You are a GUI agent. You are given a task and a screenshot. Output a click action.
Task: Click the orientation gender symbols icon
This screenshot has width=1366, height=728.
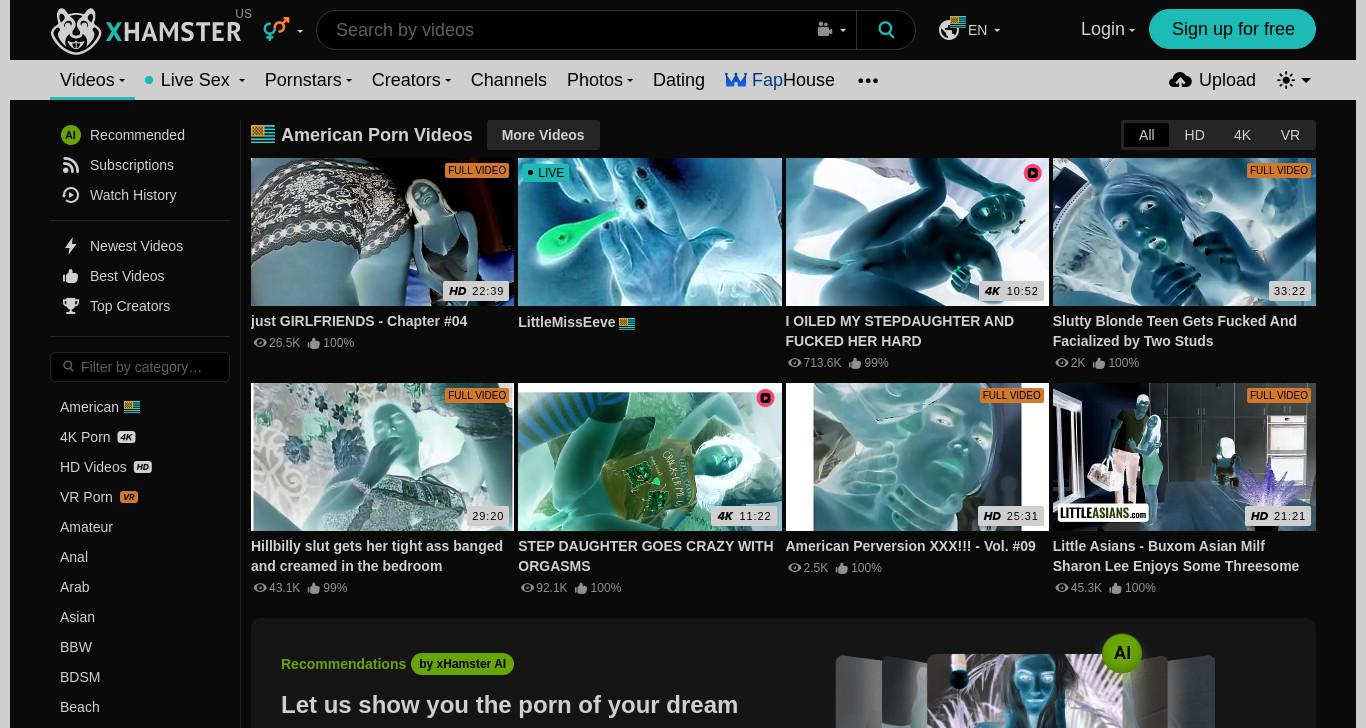[276, 29]
